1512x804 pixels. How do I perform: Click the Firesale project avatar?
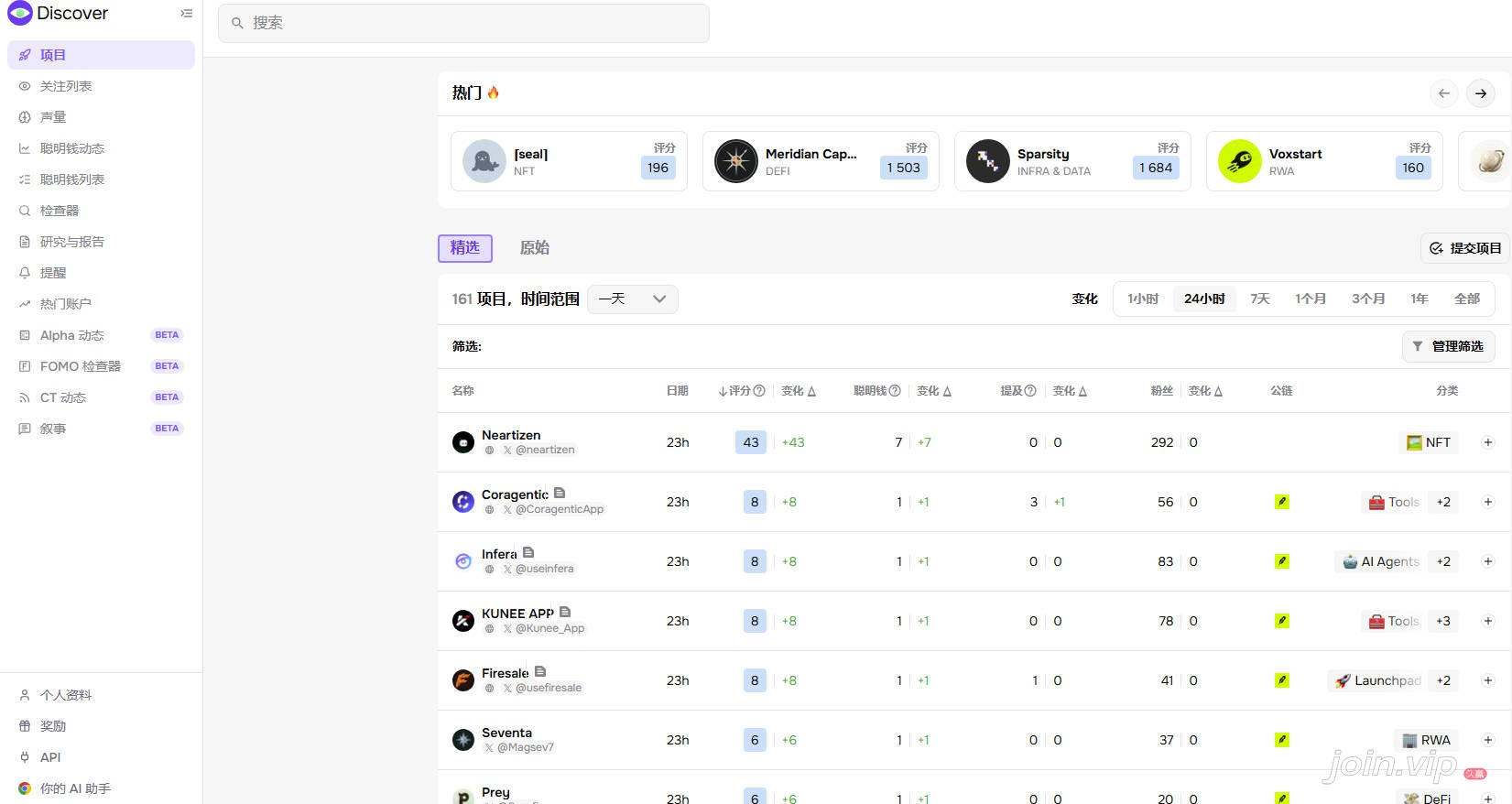pyautogui.click(x=463, y=680)
